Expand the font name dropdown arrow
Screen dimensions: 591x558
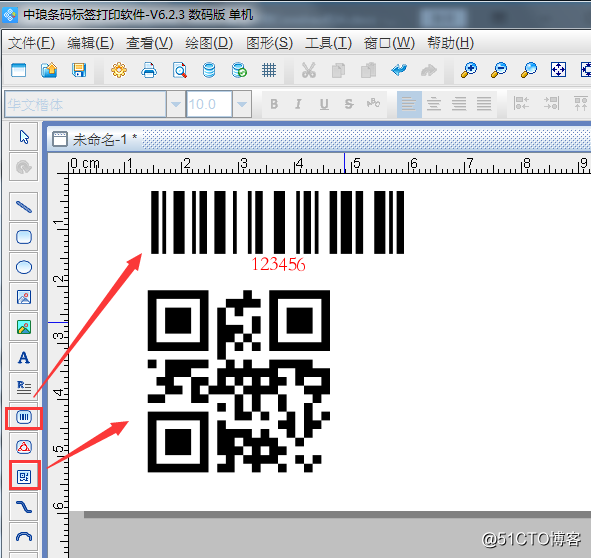176,104
